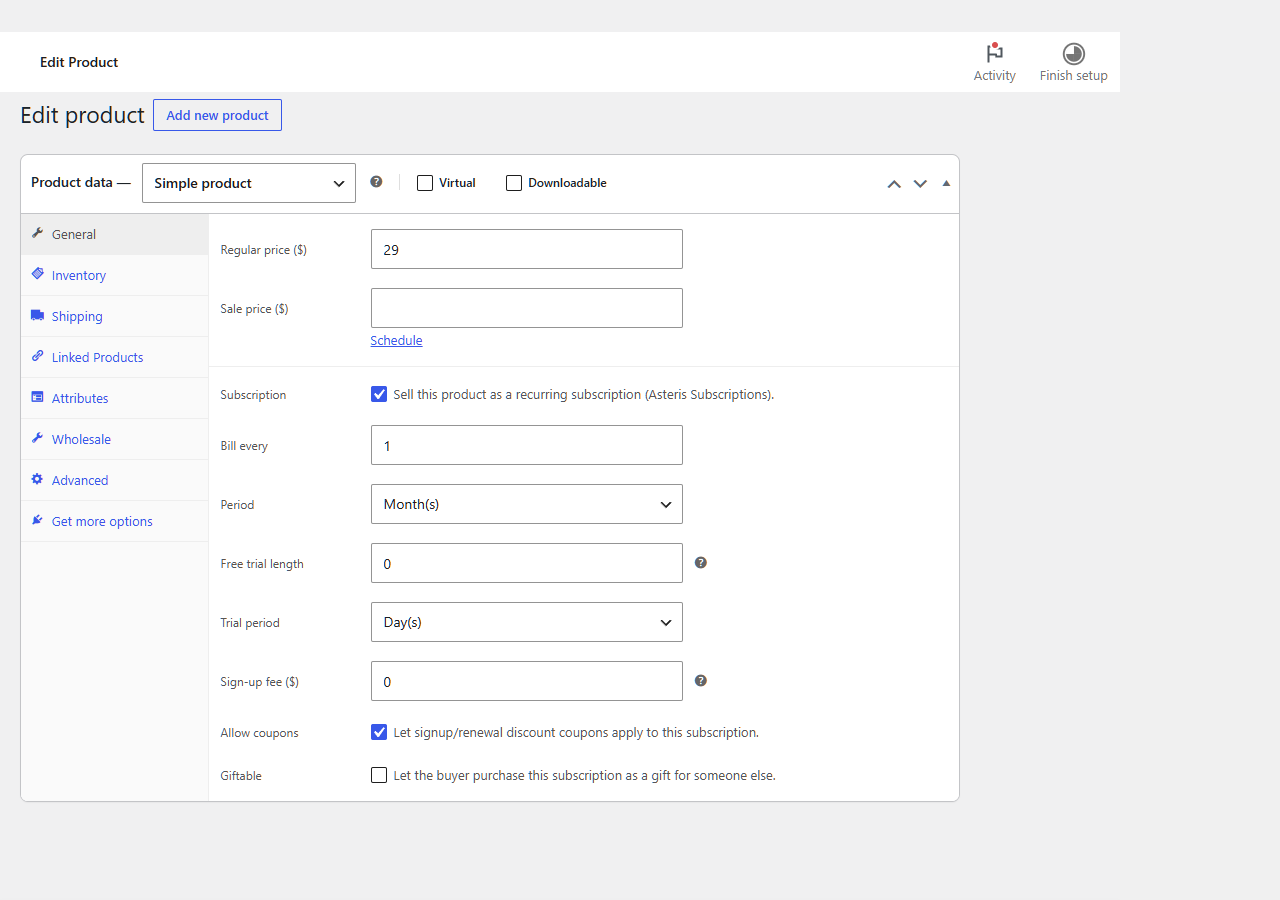Screen dimensions: 1280x900
Task: Click the Giftable field label
Action: (241, 776)
